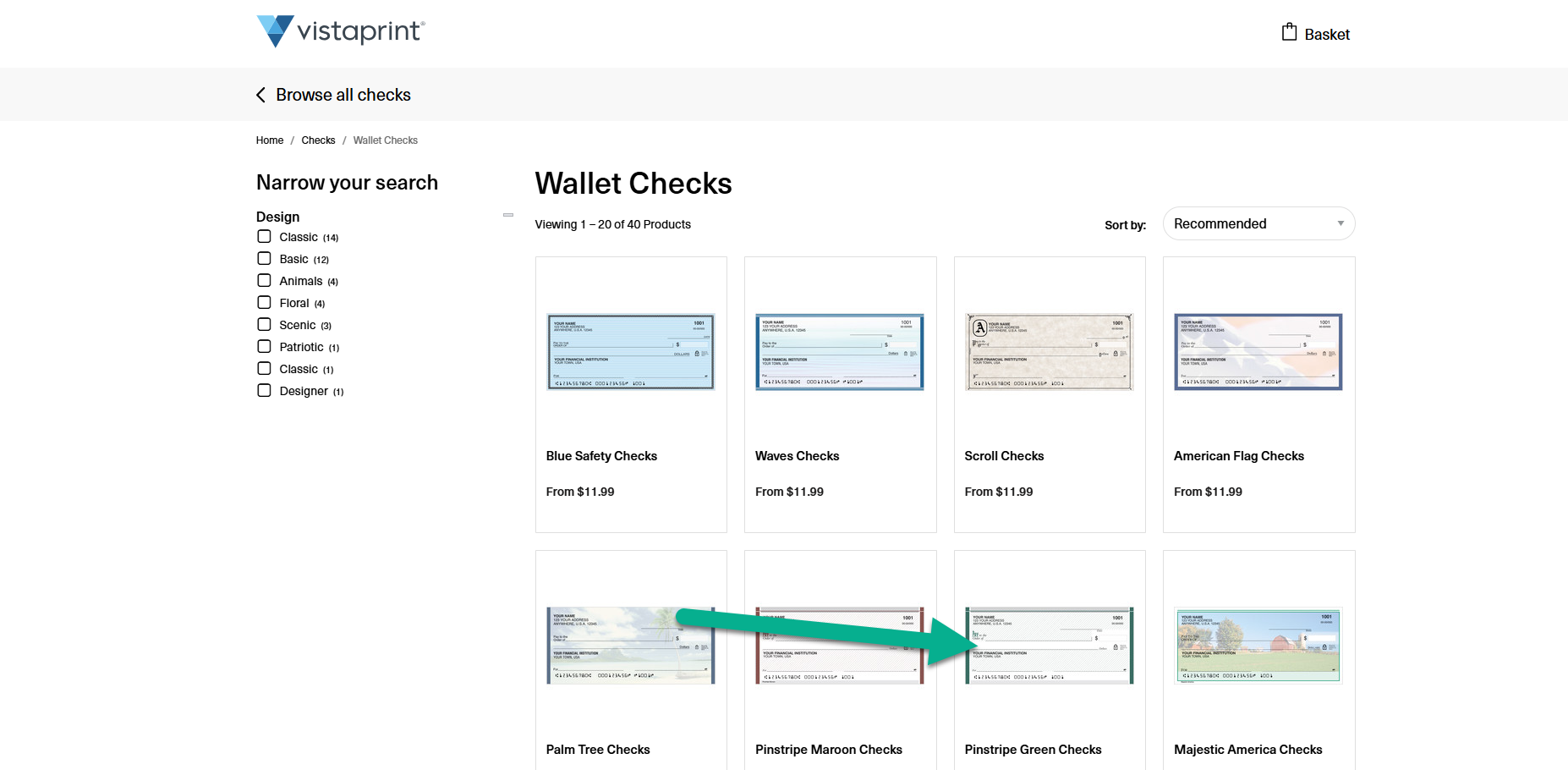Screen dimensions: 1568x770
Task: Check the Floral design filter
Action: 264,303
